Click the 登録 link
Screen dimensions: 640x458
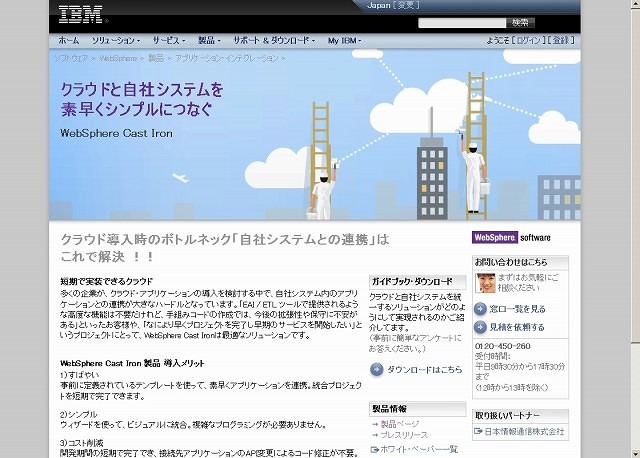562,41
